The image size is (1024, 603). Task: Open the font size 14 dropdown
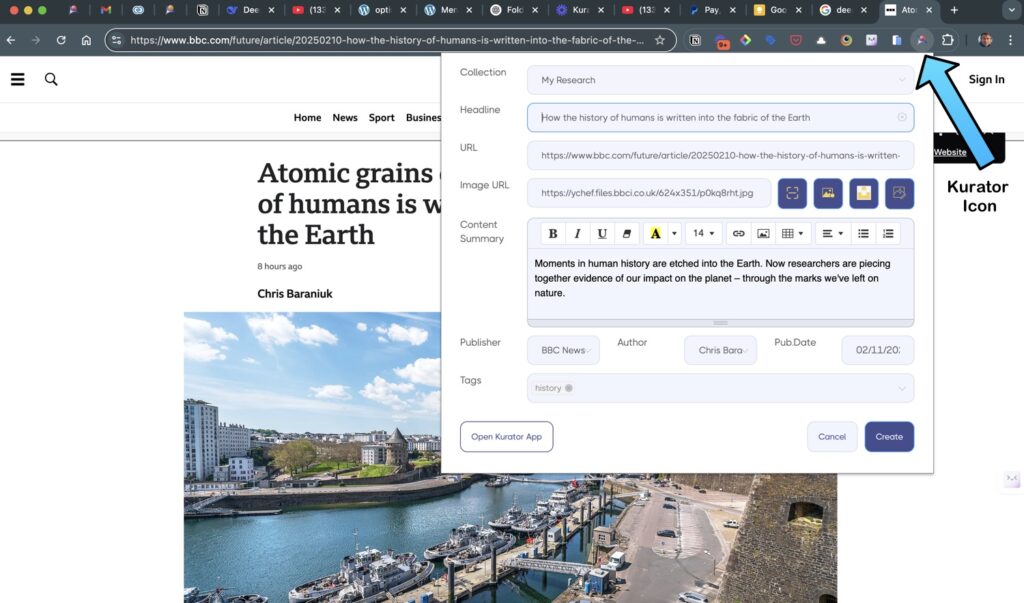click(x=703, y=233)
